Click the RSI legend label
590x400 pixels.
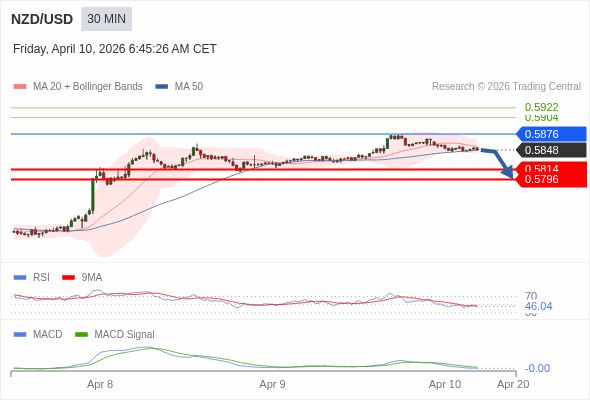click(x=41, y=277)
